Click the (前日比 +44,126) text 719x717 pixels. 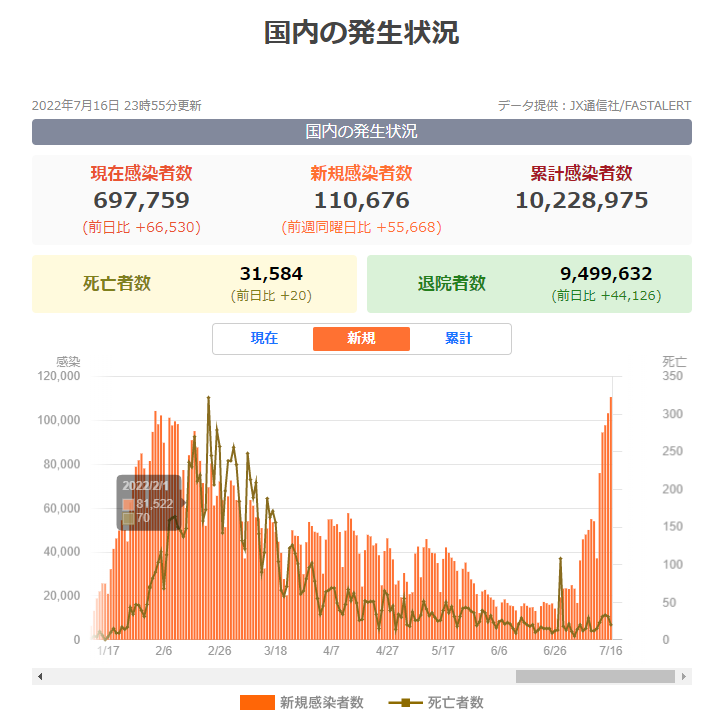606,296
